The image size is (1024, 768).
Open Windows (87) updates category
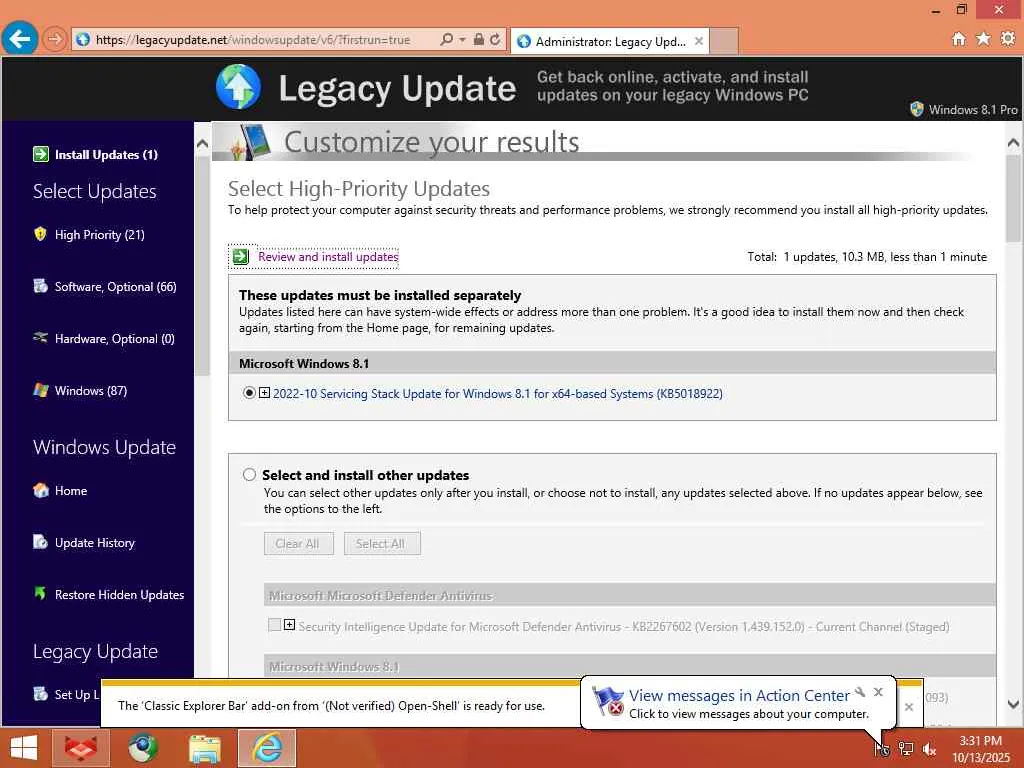point(91,391)
